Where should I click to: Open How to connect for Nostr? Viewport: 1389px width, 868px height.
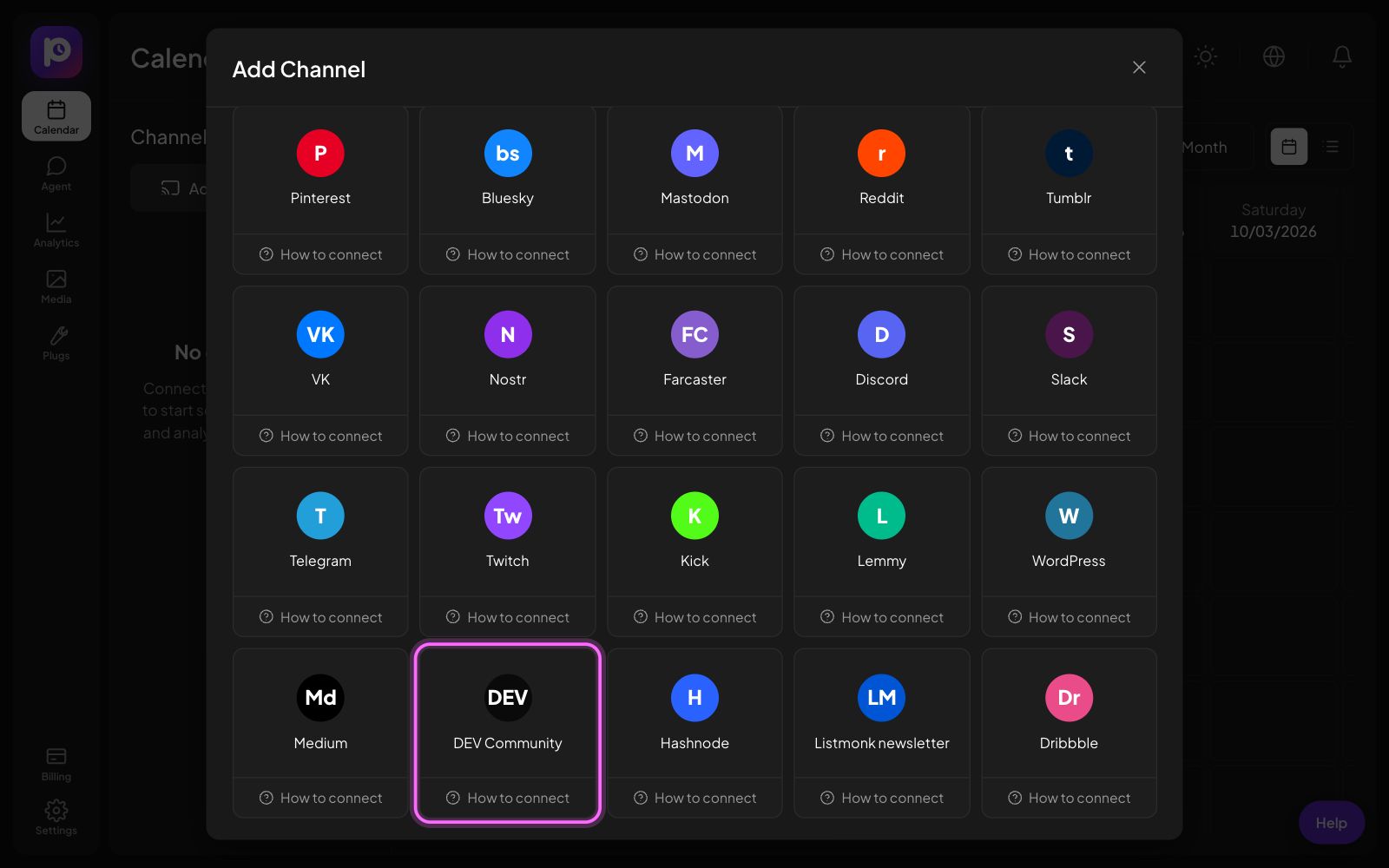pos(508,436)
